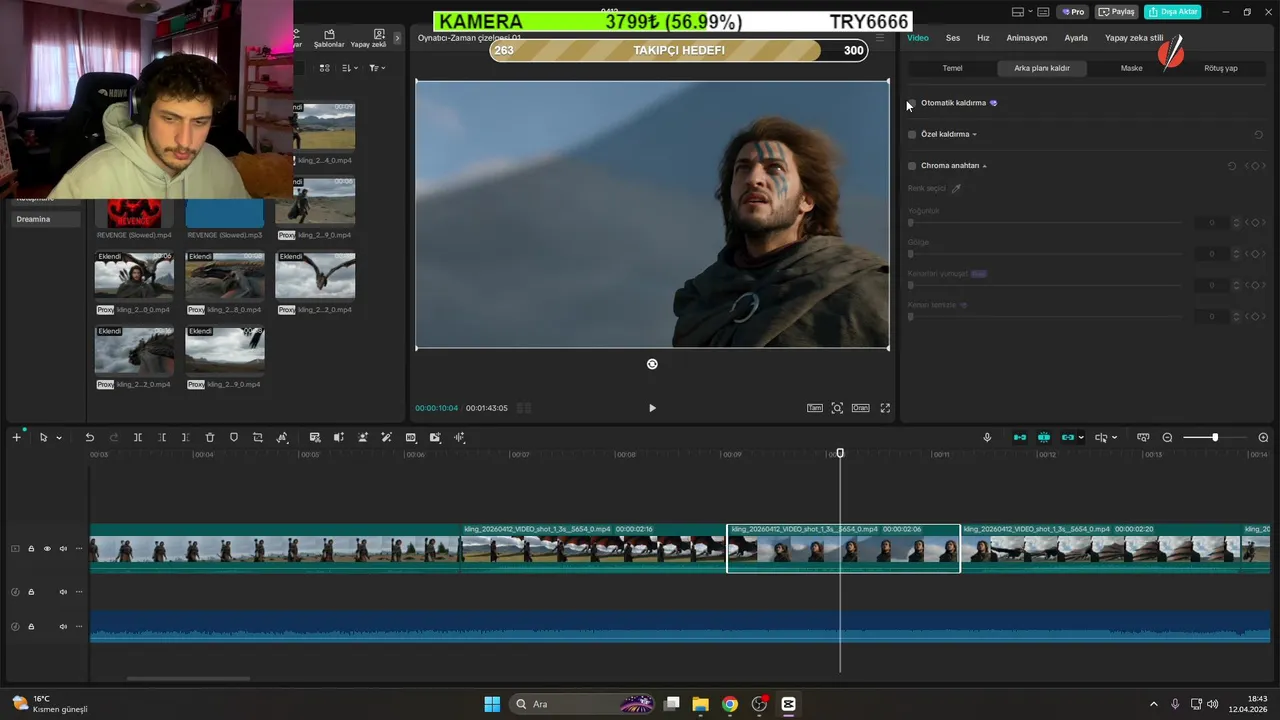Open the media filter dropdown
Screen dimensions: 1280x720
pos(377,68)
